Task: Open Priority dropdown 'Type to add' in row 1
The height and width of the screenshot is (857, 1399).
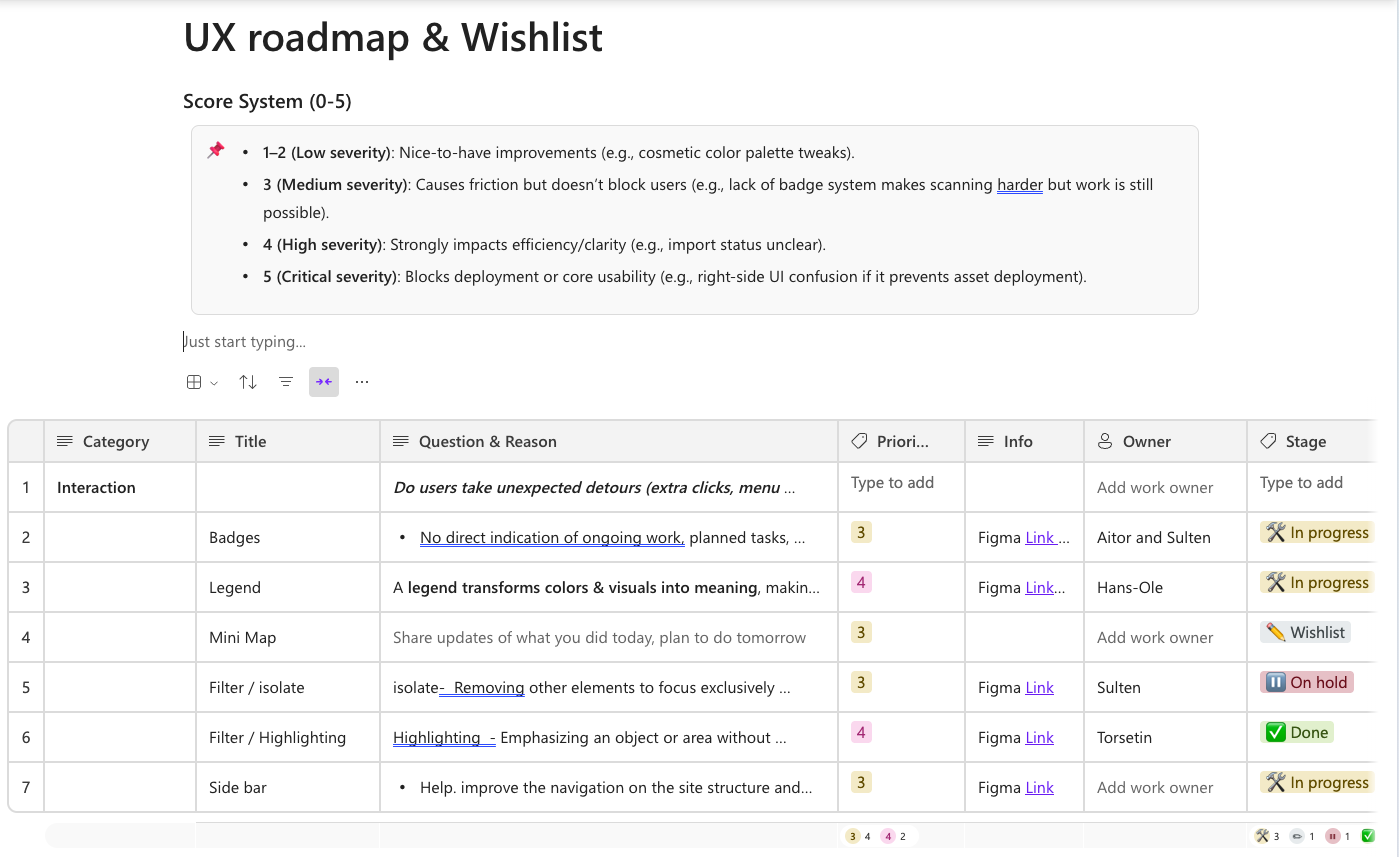Action: tap(892, 483)
